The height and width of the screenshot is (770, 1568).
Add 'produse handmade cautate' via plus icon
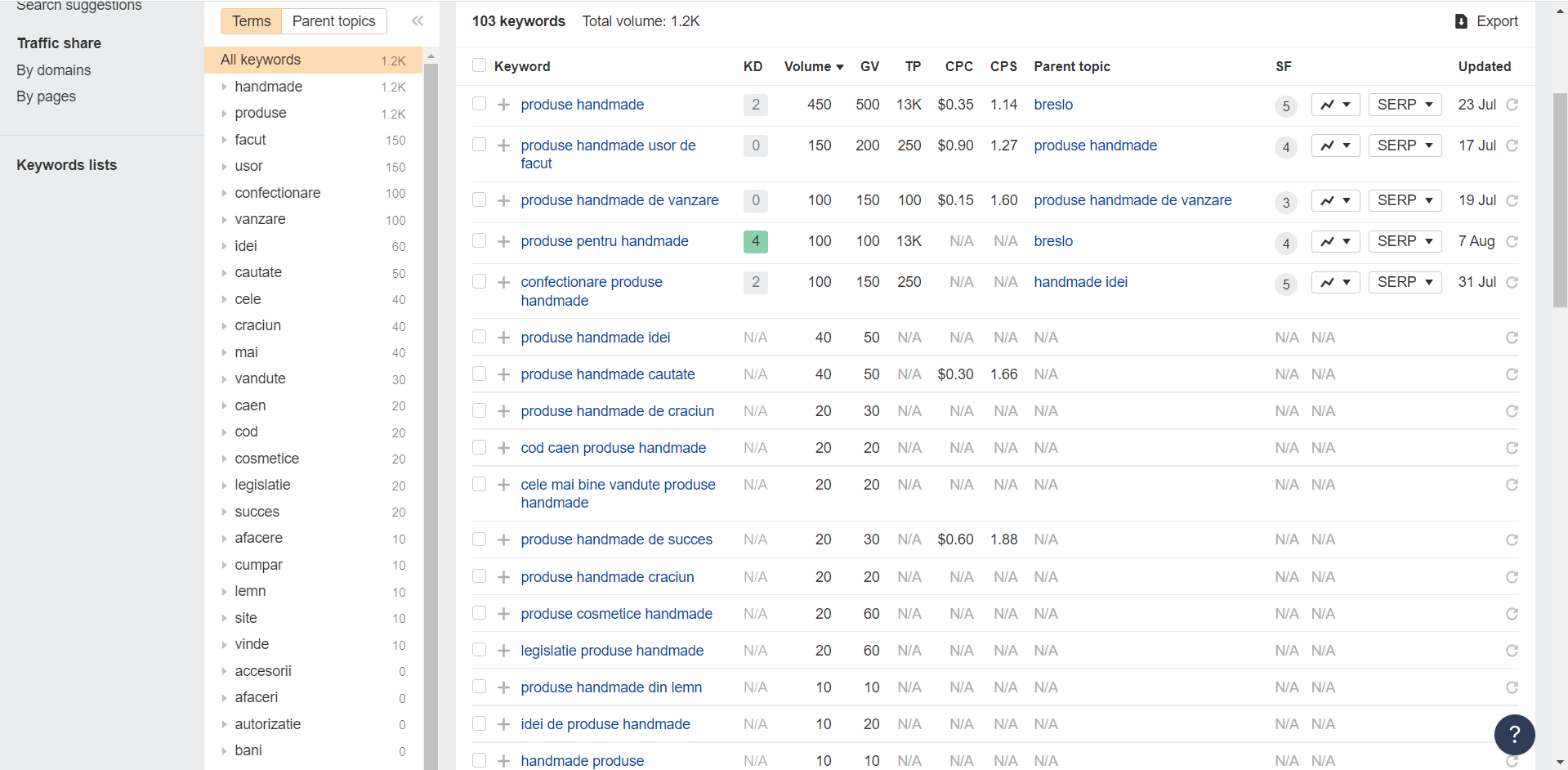(504, 374)
